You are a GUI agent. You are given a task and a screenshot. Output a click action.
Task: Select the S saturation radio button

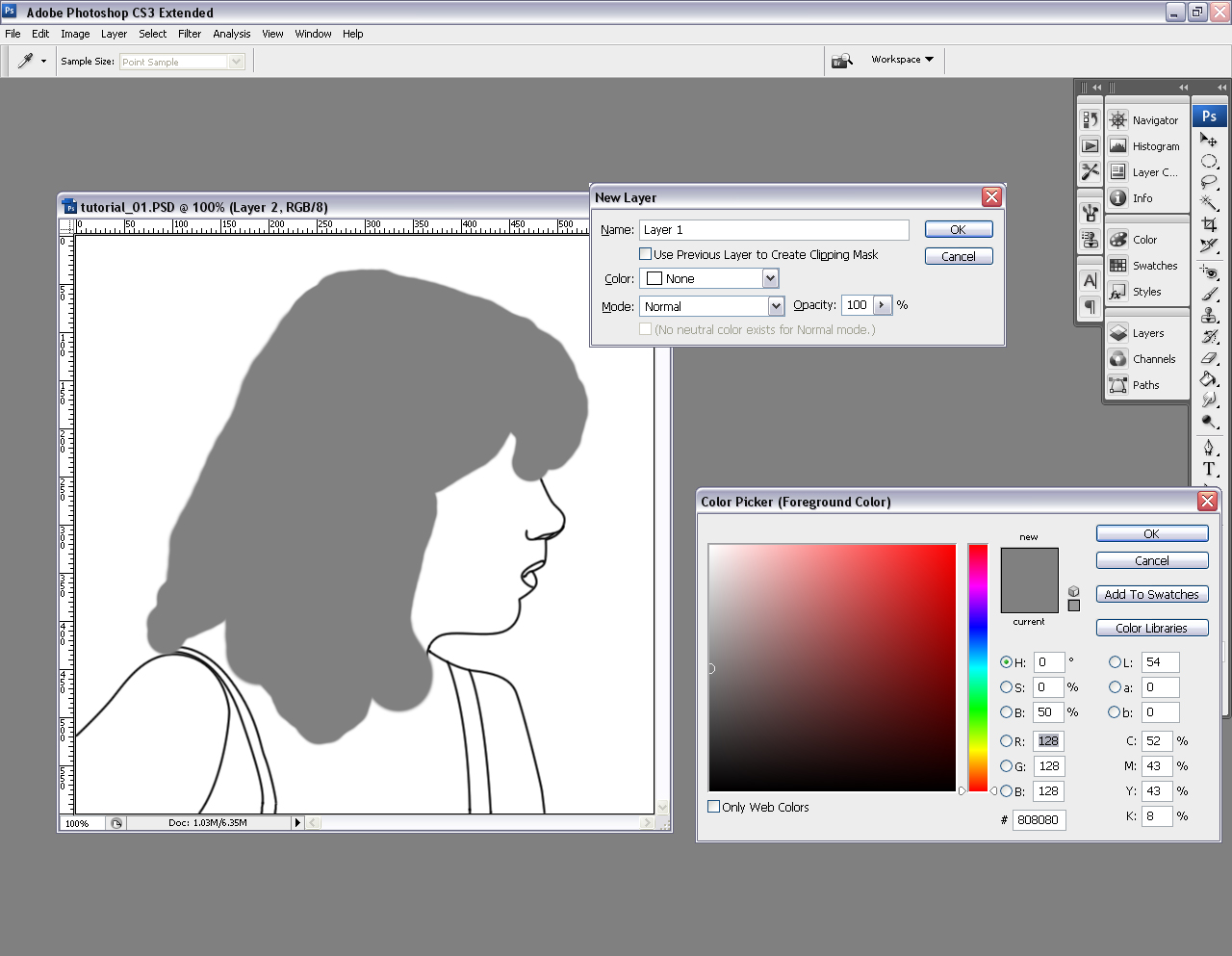[x=1007, y=687]
